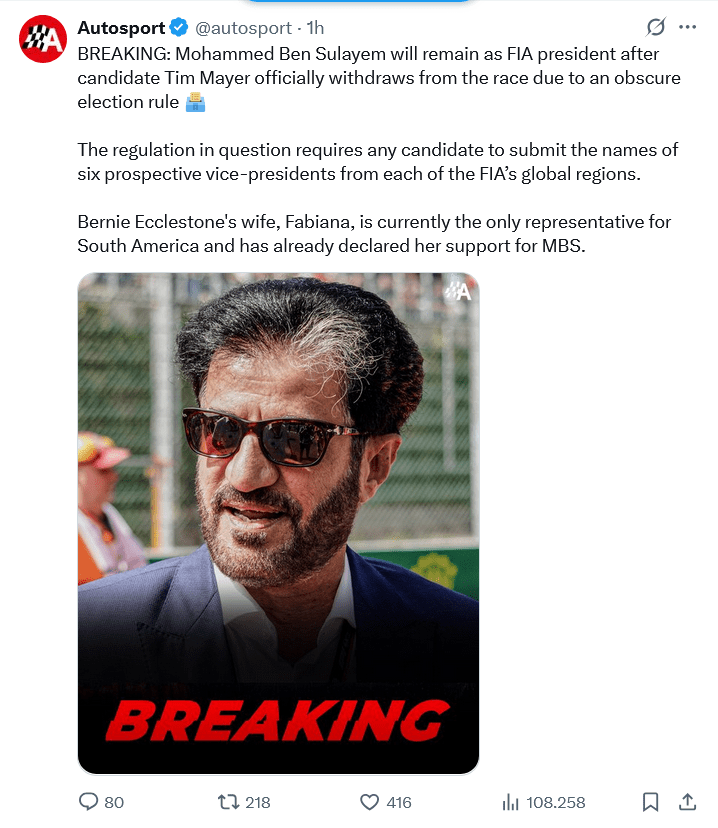This screenshot has width=718, height=828.
Task: Click the Grok explain post icon
Action: 656,27
